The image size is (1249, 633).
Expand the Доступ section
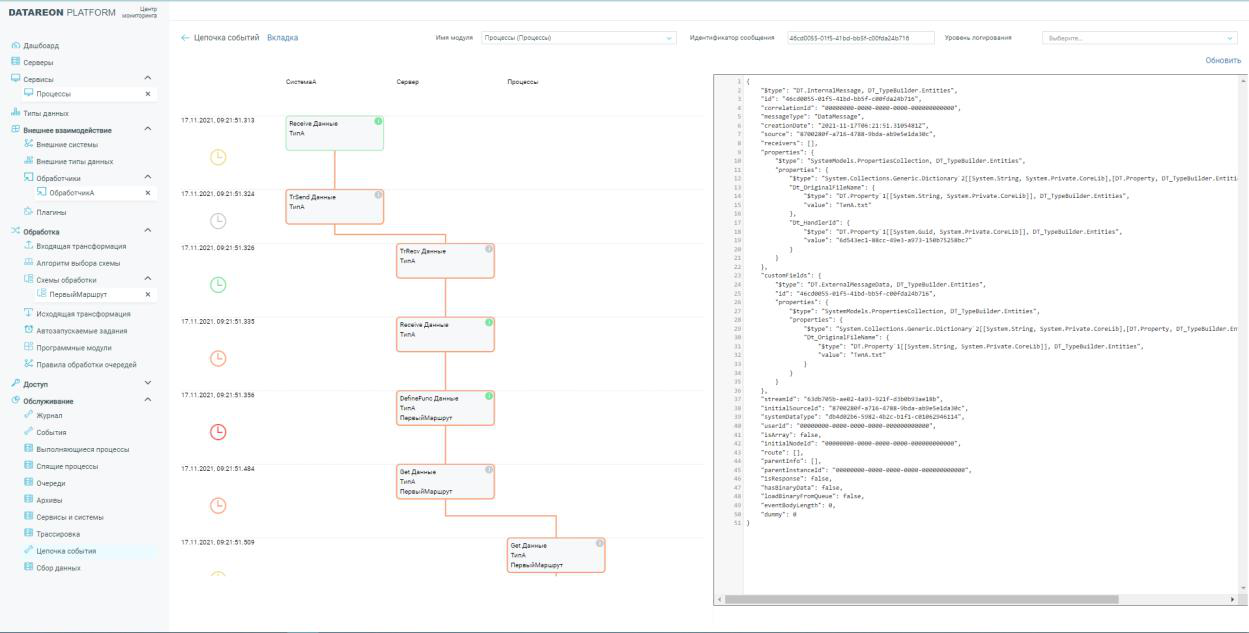148,383
